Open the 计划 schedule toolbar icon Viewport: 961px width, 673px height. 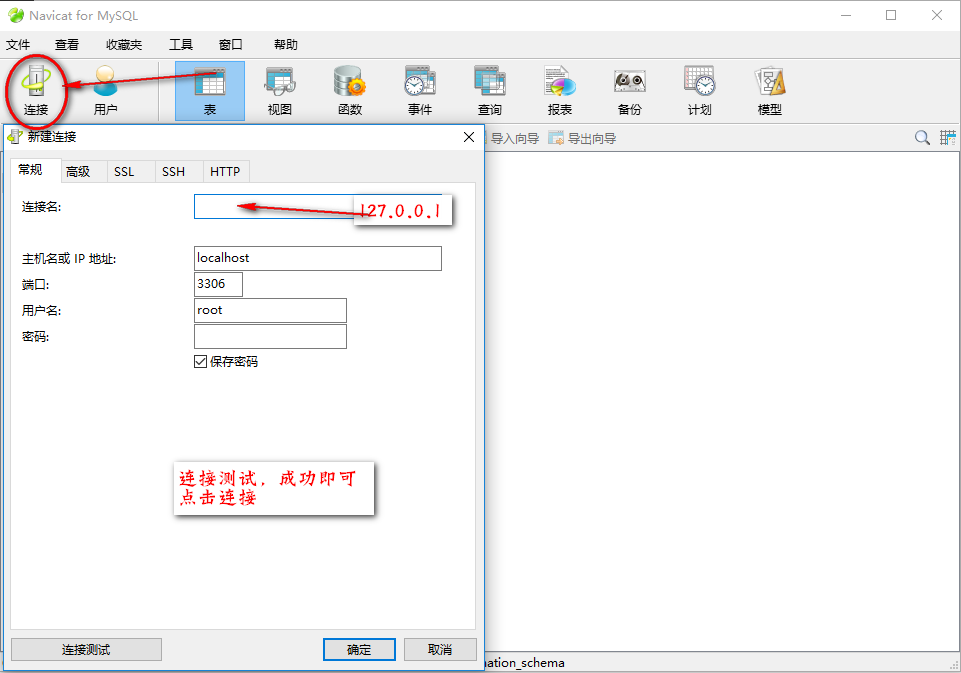click(699, 91)
